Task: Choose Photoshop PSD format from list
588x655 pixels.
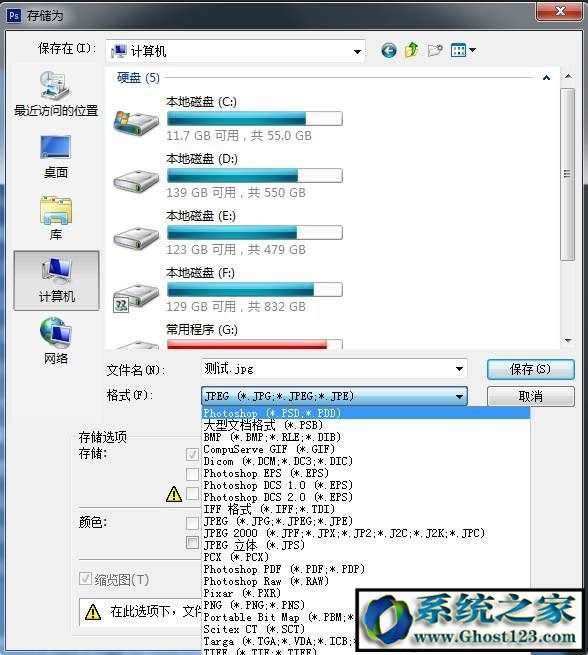Action: (x=365, y=413)
